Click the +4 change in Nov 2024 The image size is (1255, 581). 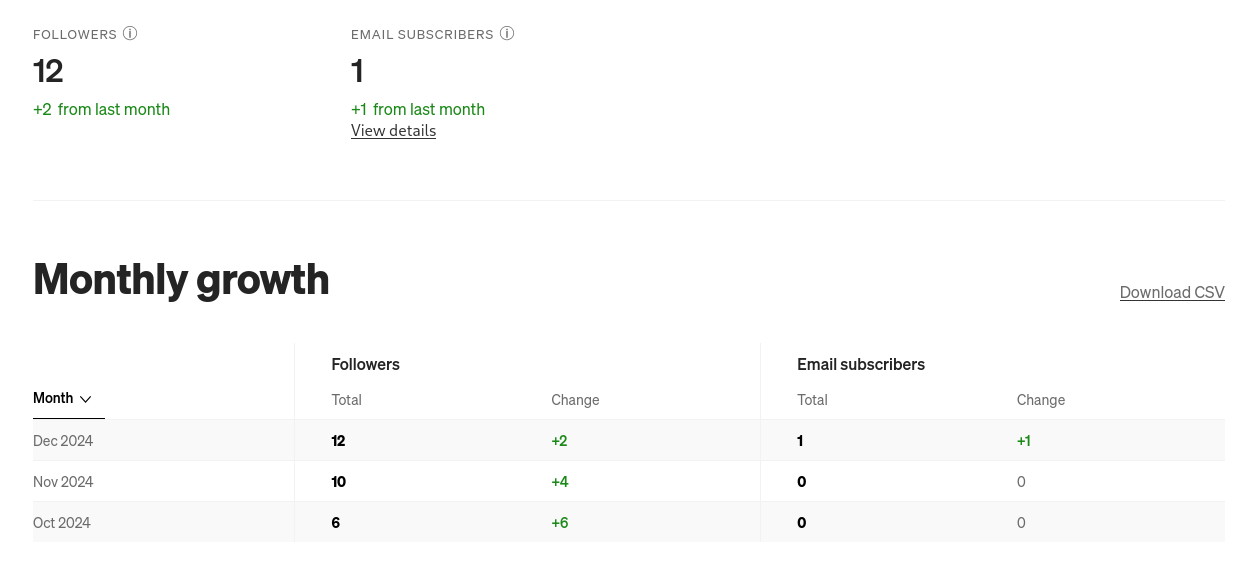(560, 481)
